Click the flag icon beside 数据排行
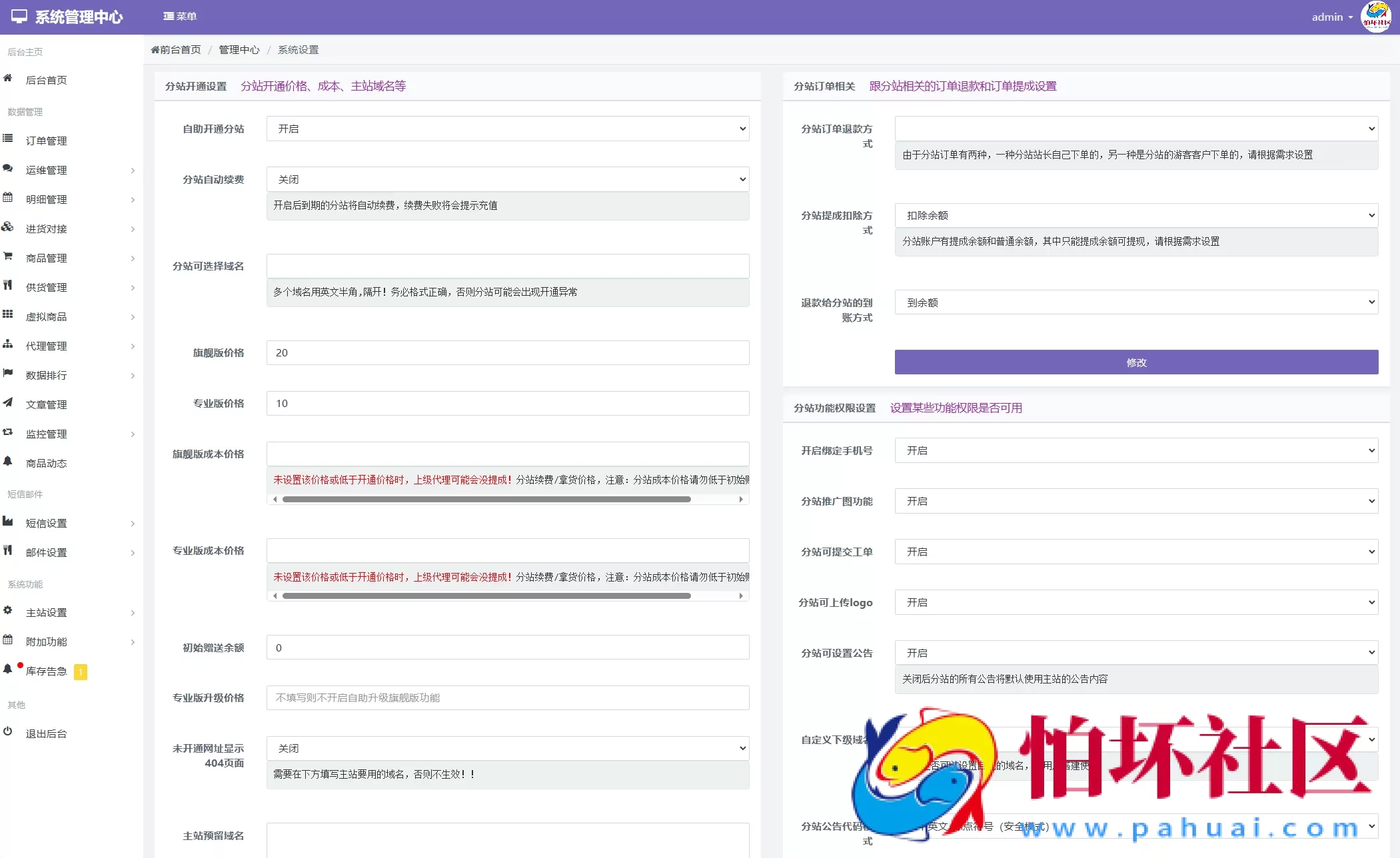This screenshot has width=1400, height=858. point(8,374)
